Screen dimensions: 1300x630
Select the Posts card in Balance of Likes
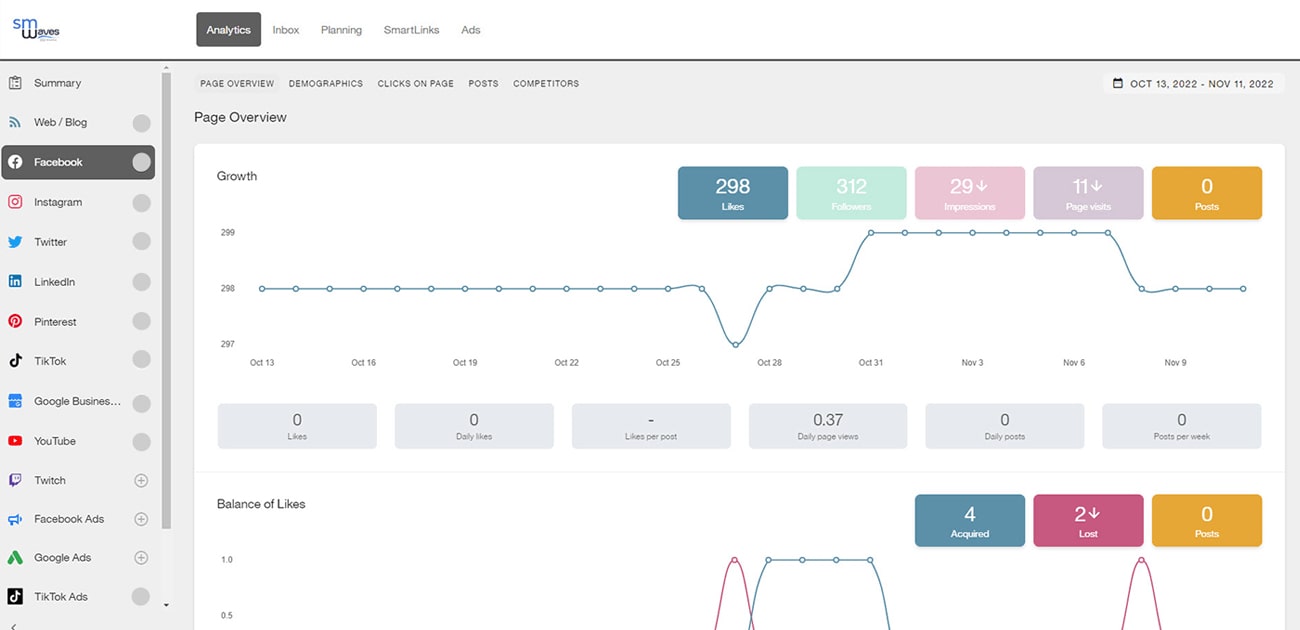pos(1207,521)
